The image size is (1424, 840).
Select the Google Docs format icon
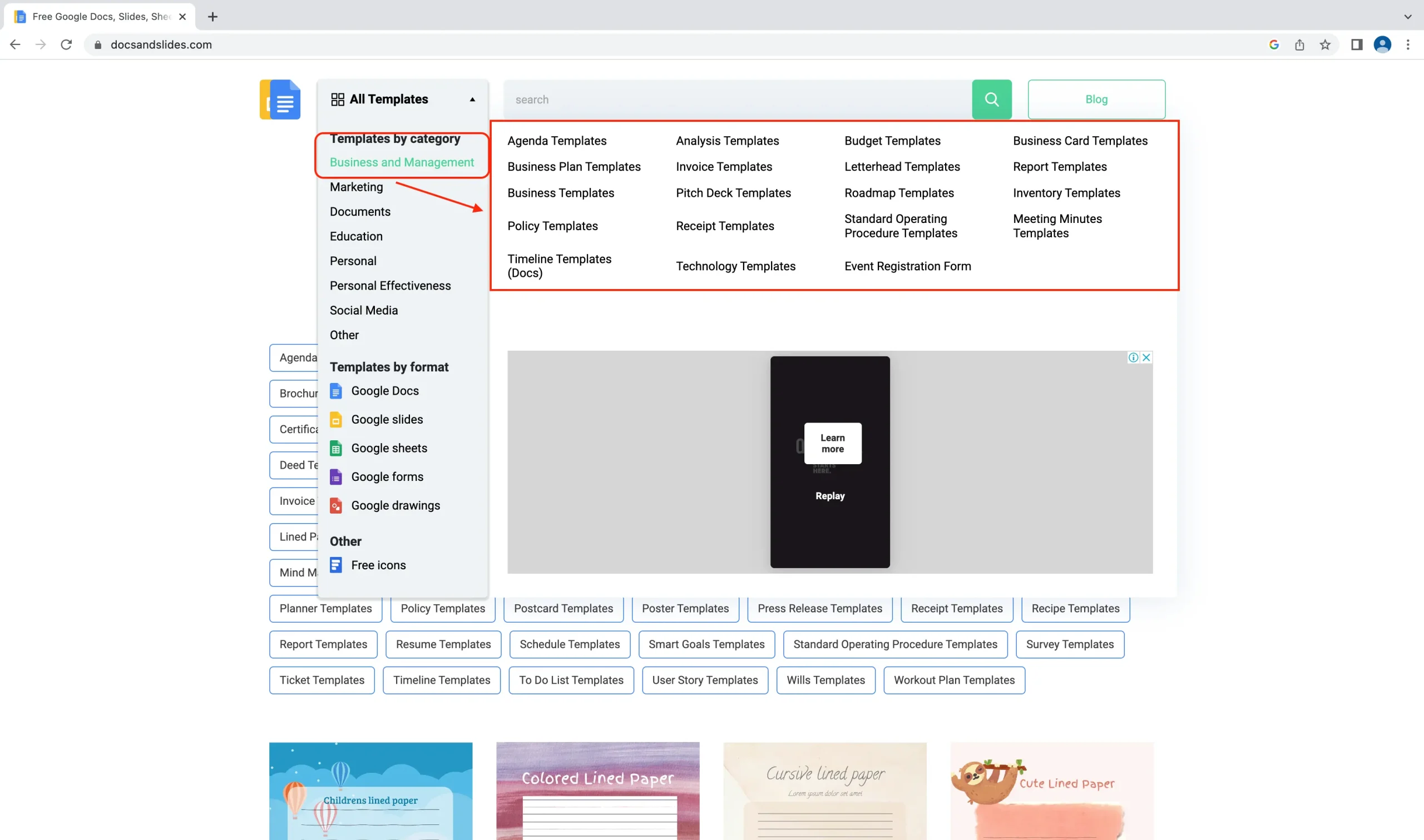click(337, 391)
